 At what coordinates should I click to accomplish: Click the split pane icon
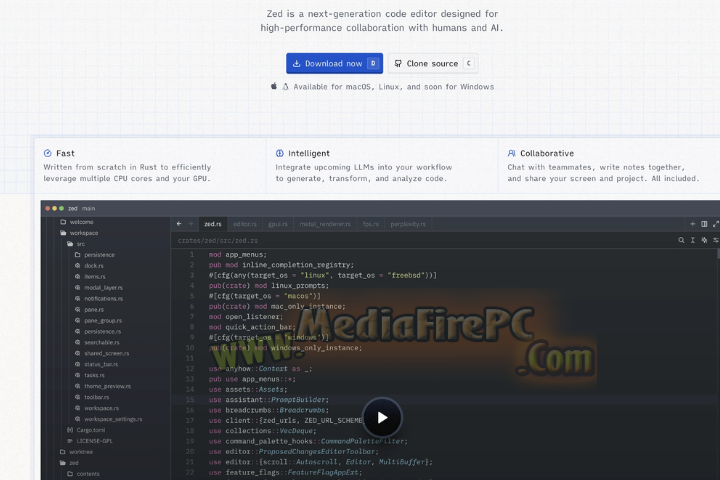[704, 224]
